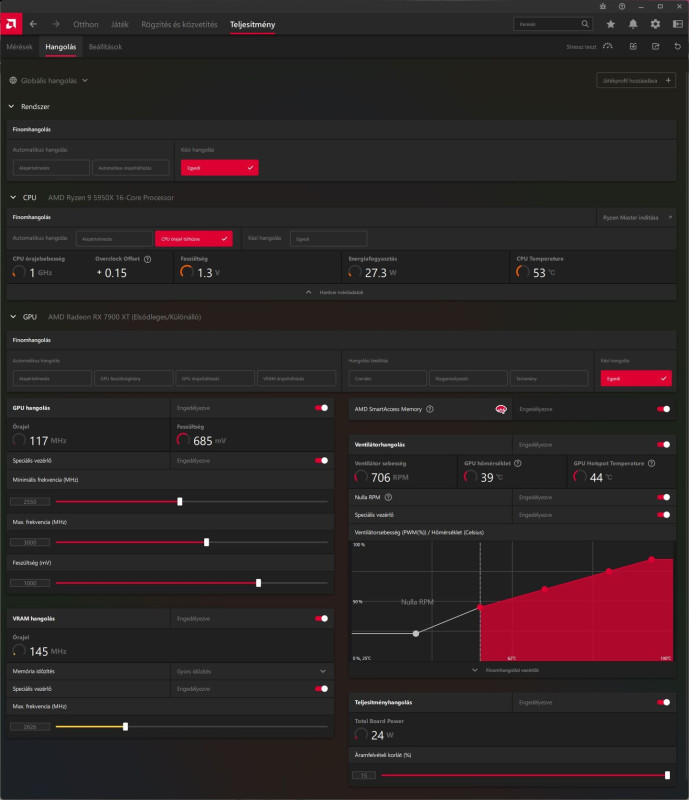This screenshot has height=800, width=689.
Task: Open notifications bell
Action: [633, 24]
